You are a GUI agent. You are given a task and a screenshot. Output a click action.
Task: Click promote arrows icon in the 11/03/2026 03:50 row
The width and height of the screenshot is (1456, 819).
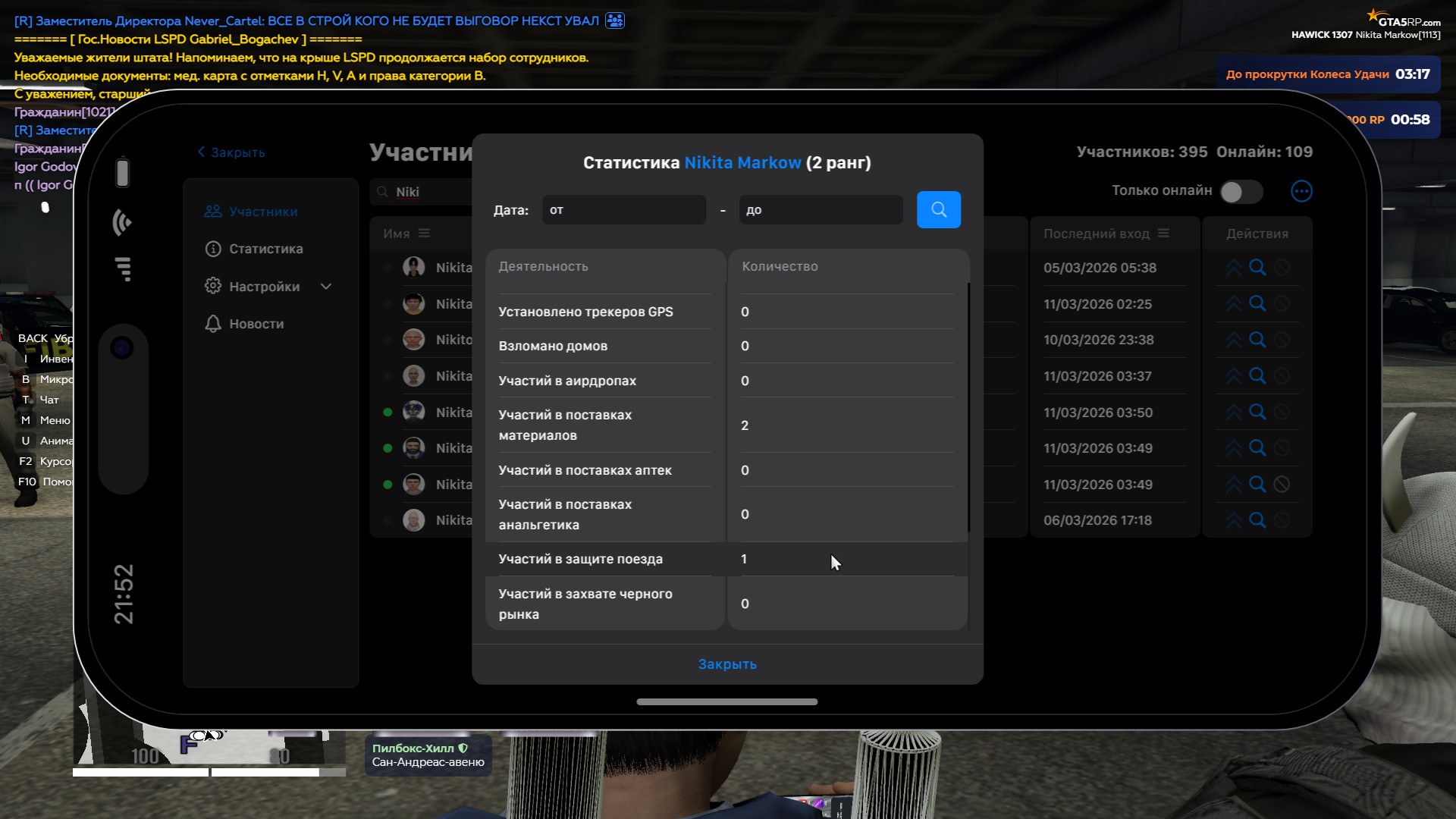click(1234, 413)
